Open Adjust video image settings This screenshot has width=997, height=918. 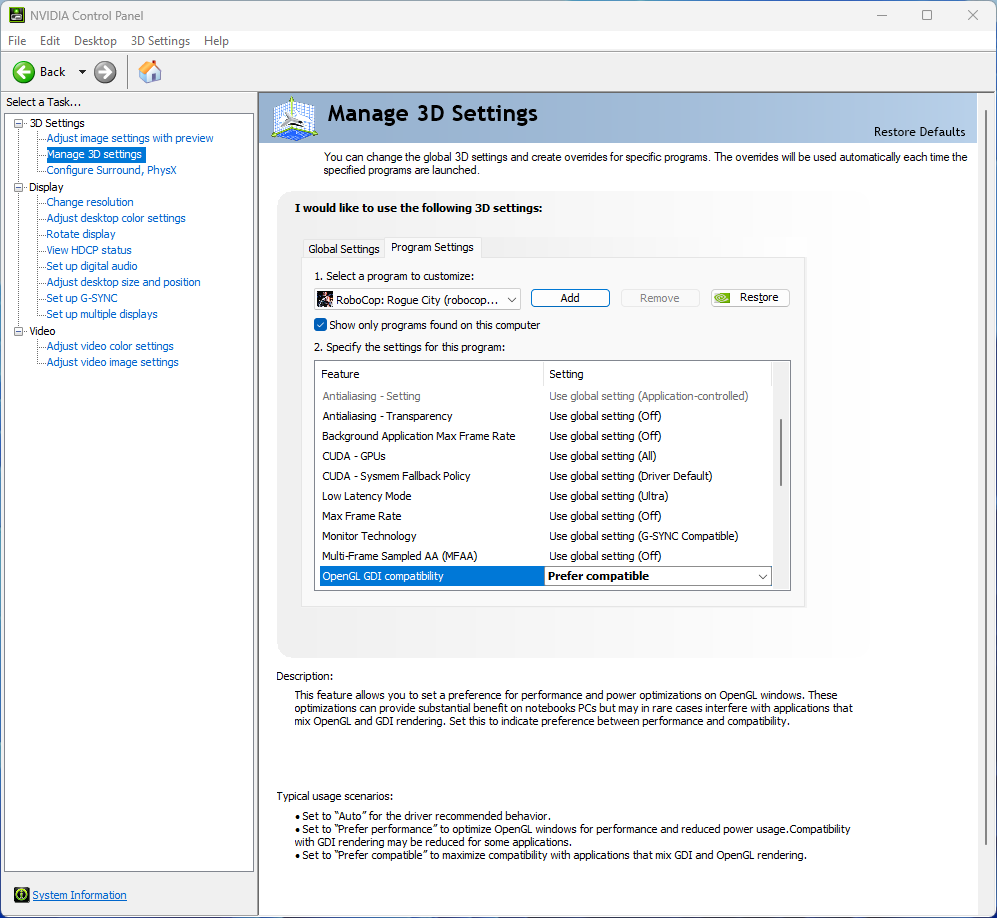(113, 362)
